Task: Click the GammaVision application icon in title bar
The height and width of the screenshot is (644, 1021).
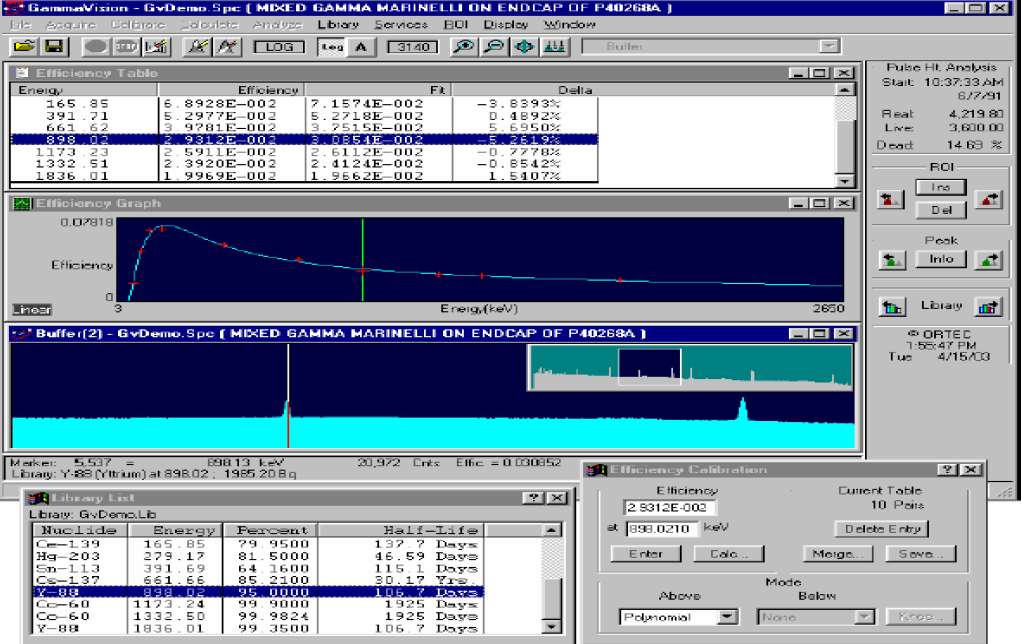Action: pos(13,8)
